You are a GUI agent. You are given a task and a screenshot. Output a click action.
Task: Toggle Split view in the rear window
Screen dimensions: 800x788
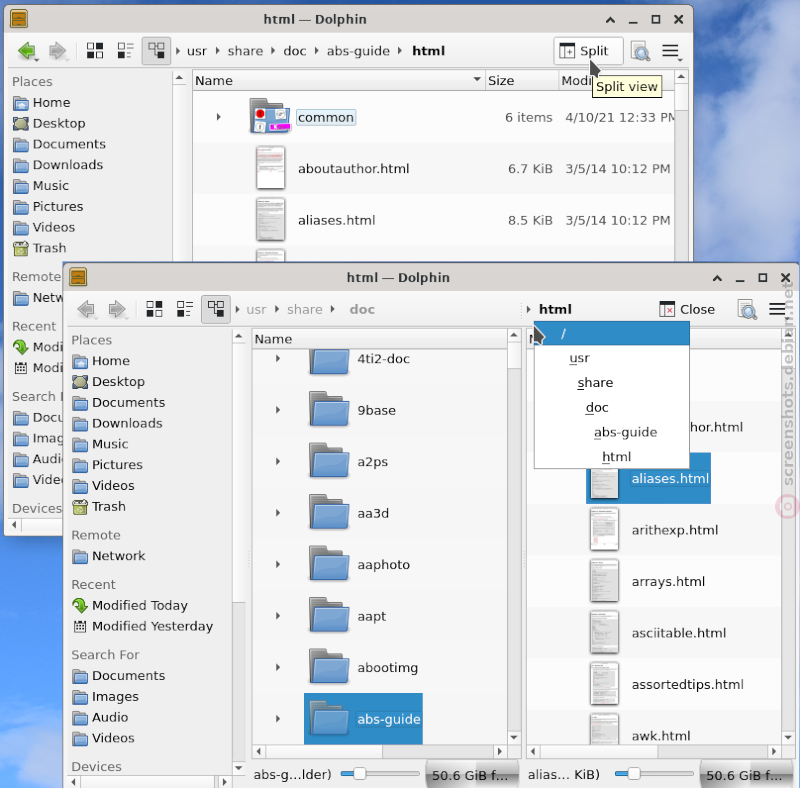point(588,51)
